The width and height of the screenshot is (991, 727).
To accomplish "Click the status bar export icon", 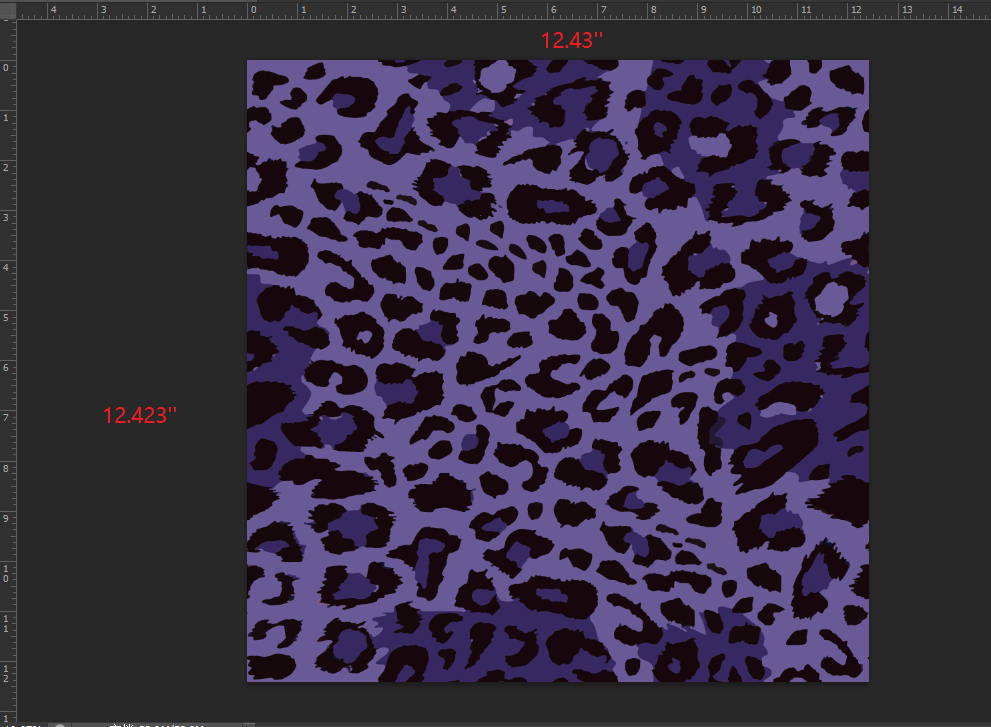I will click(61, 724).
